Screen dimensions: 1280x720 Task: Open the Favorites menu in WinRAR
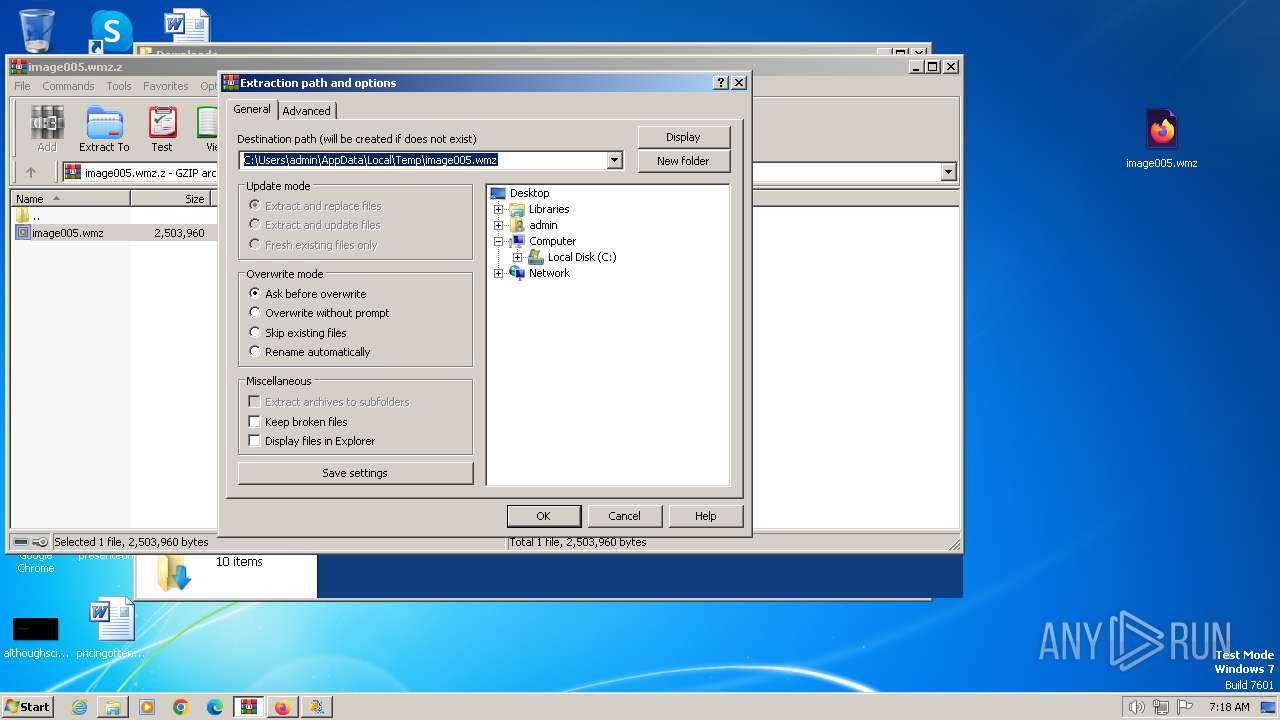[x=166, y=86]
